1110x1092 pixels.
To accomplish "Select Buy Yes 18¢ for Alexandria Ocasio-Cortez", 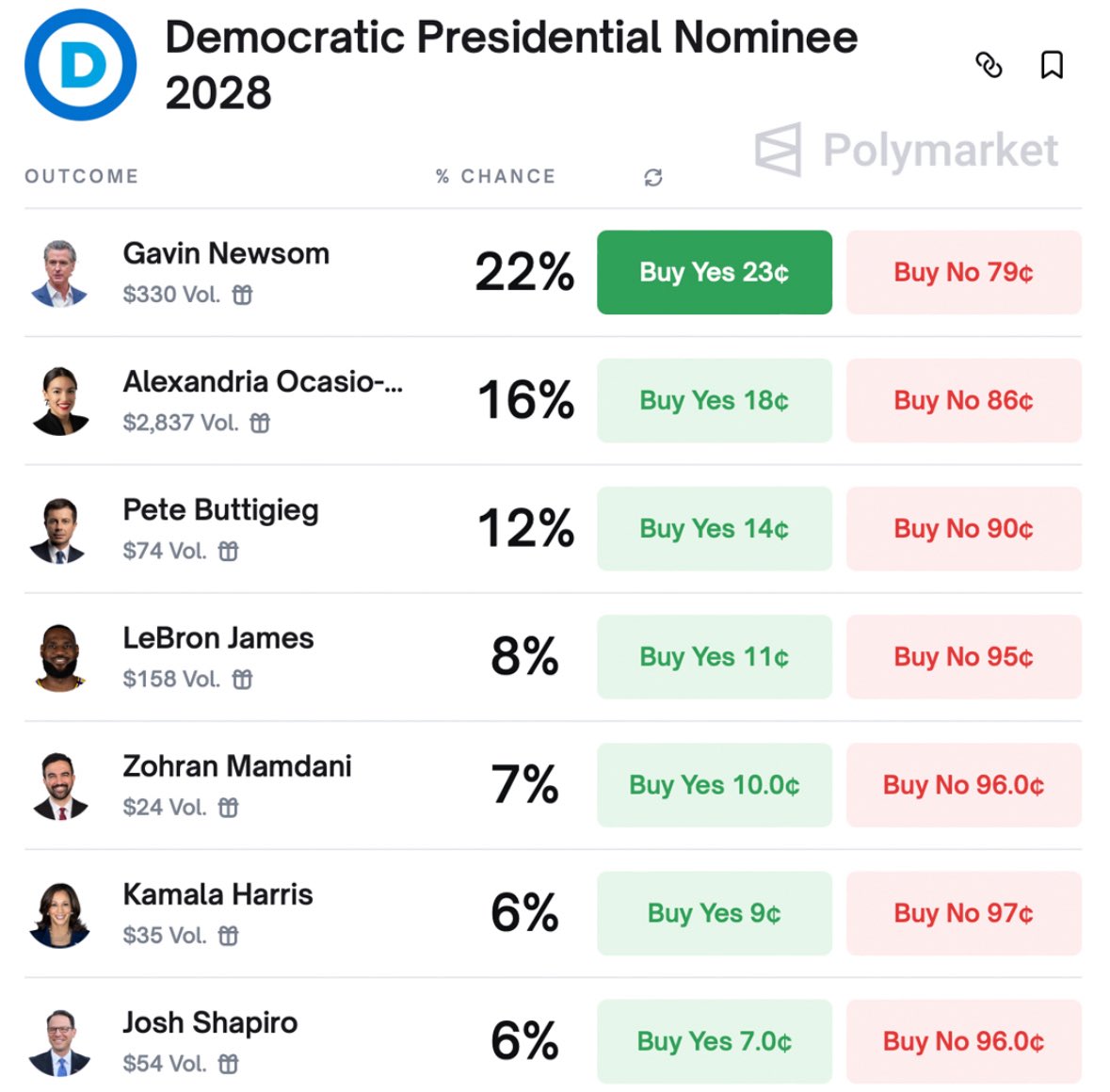I will coord(715,401).
